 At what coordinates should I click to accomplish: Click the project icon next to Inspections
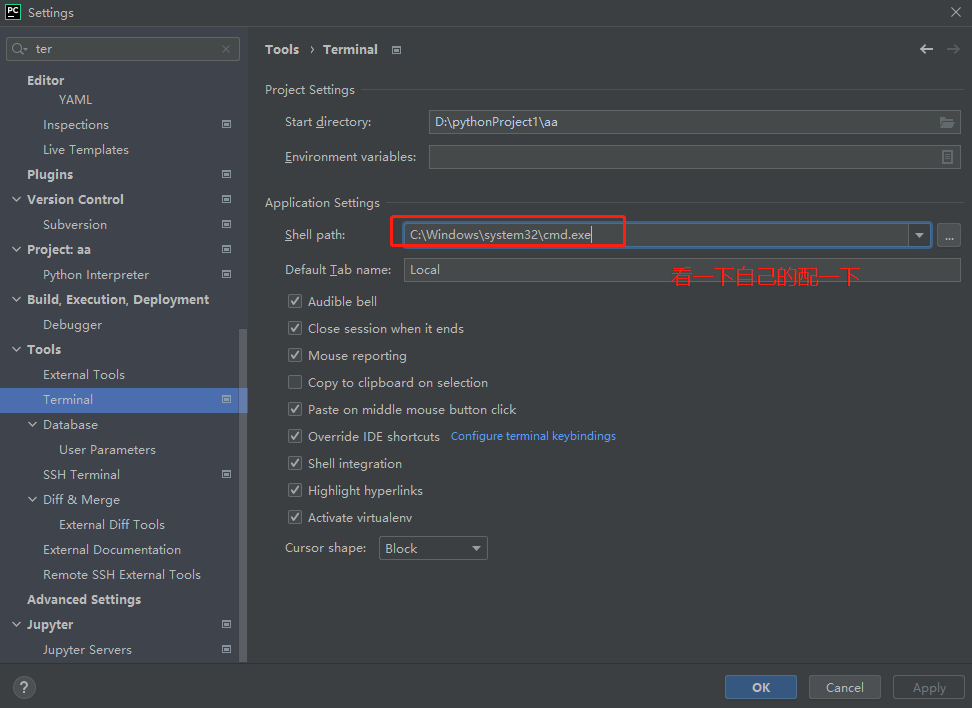coord(226,125)
